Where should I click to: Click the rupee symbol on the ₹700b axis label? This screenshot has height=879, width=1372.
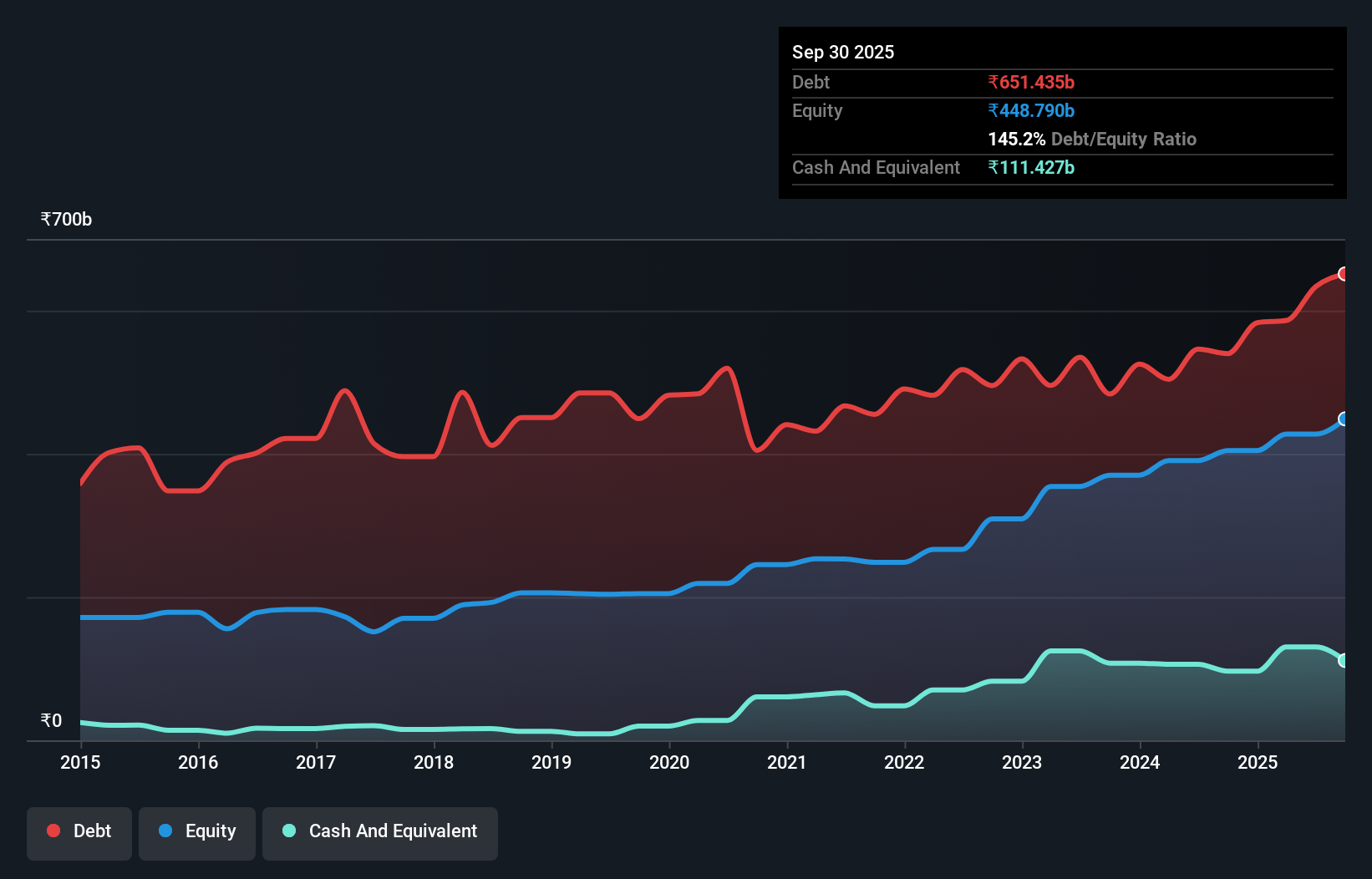[46, 219]
